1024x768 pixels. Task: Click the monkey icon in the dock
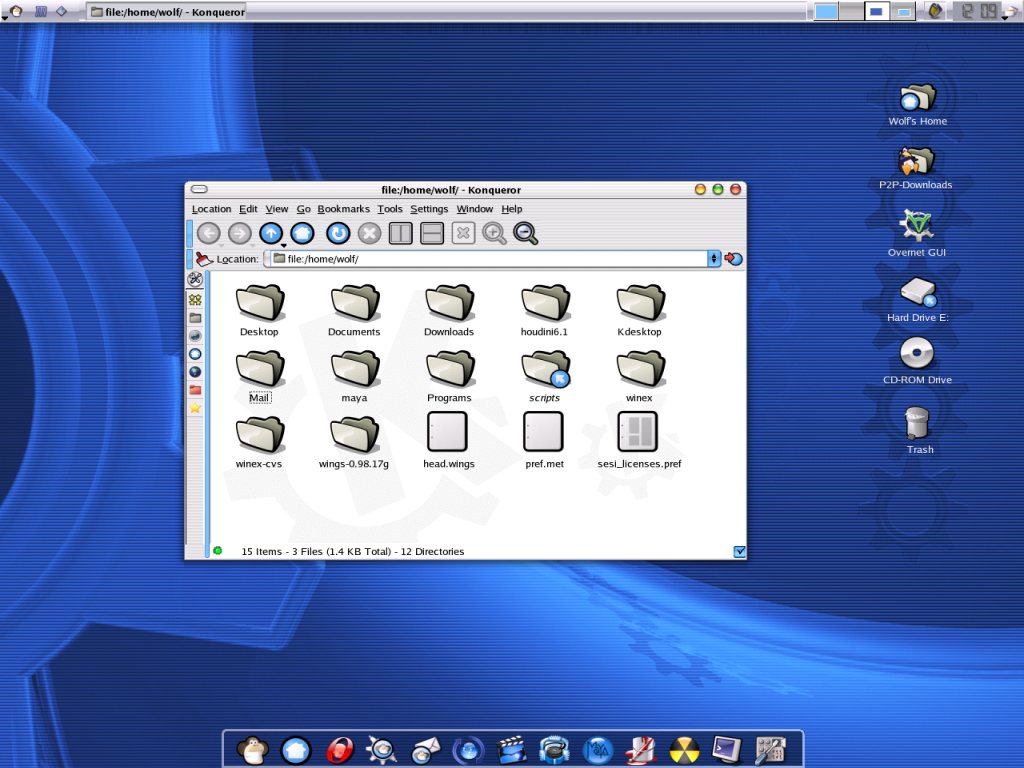coord(253,750)
